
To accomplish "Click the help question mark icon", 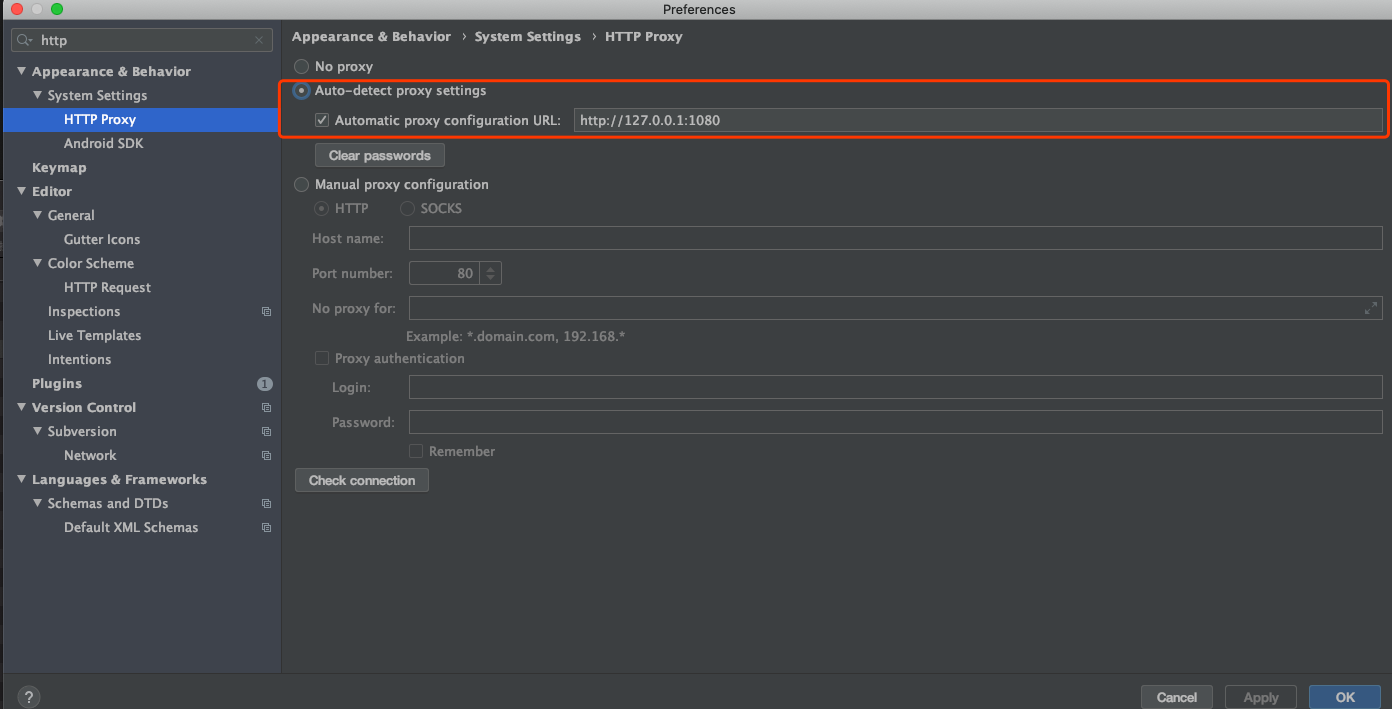I will [x=28, y=696].
